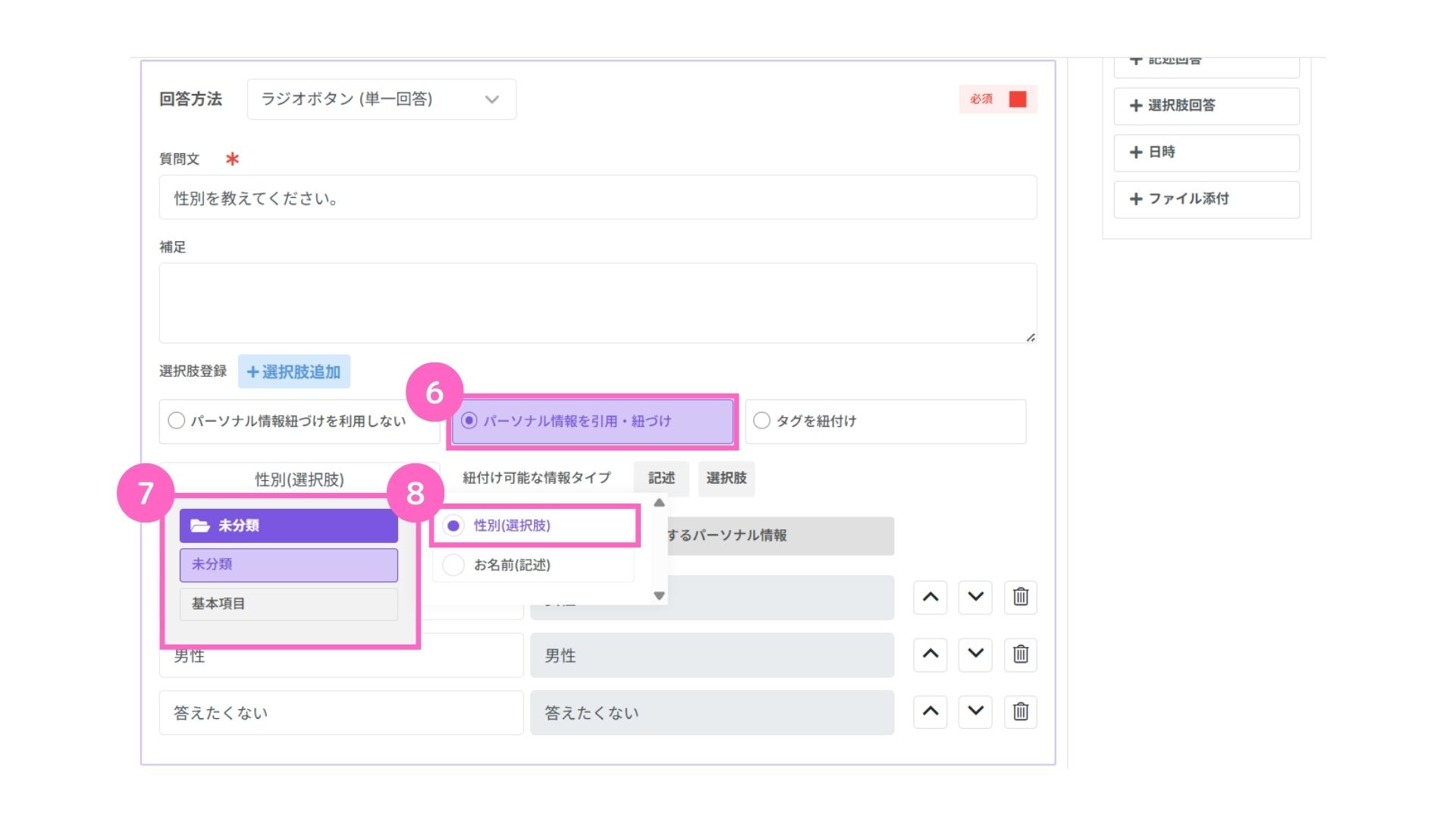The height and width of the screenshot is (819, 1456).
Task: Choose お名前(記述) radio option
Action: pyautogui.click(x=453, y=565)
